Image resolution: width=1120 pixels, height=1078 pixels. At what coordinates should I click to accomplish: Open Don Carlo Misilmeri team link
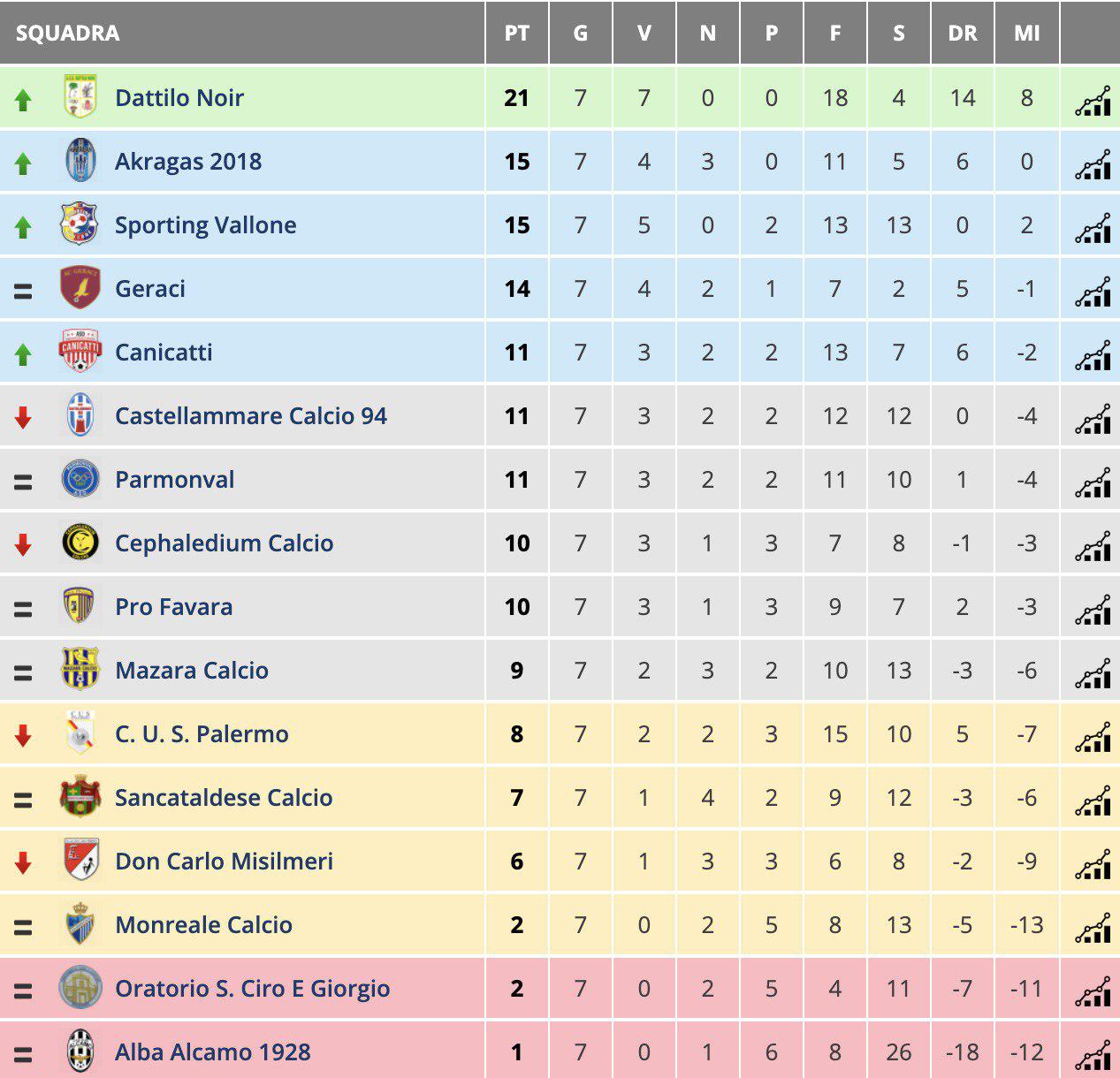click(225, 861)
